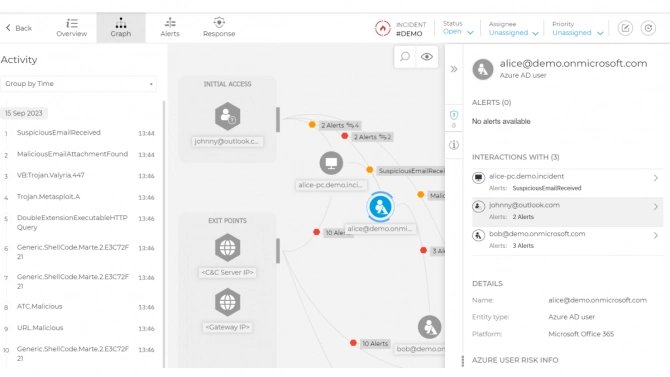670x377 pixels.
Task: Select the URL.Malicious activity row
Action: (79, 328)
